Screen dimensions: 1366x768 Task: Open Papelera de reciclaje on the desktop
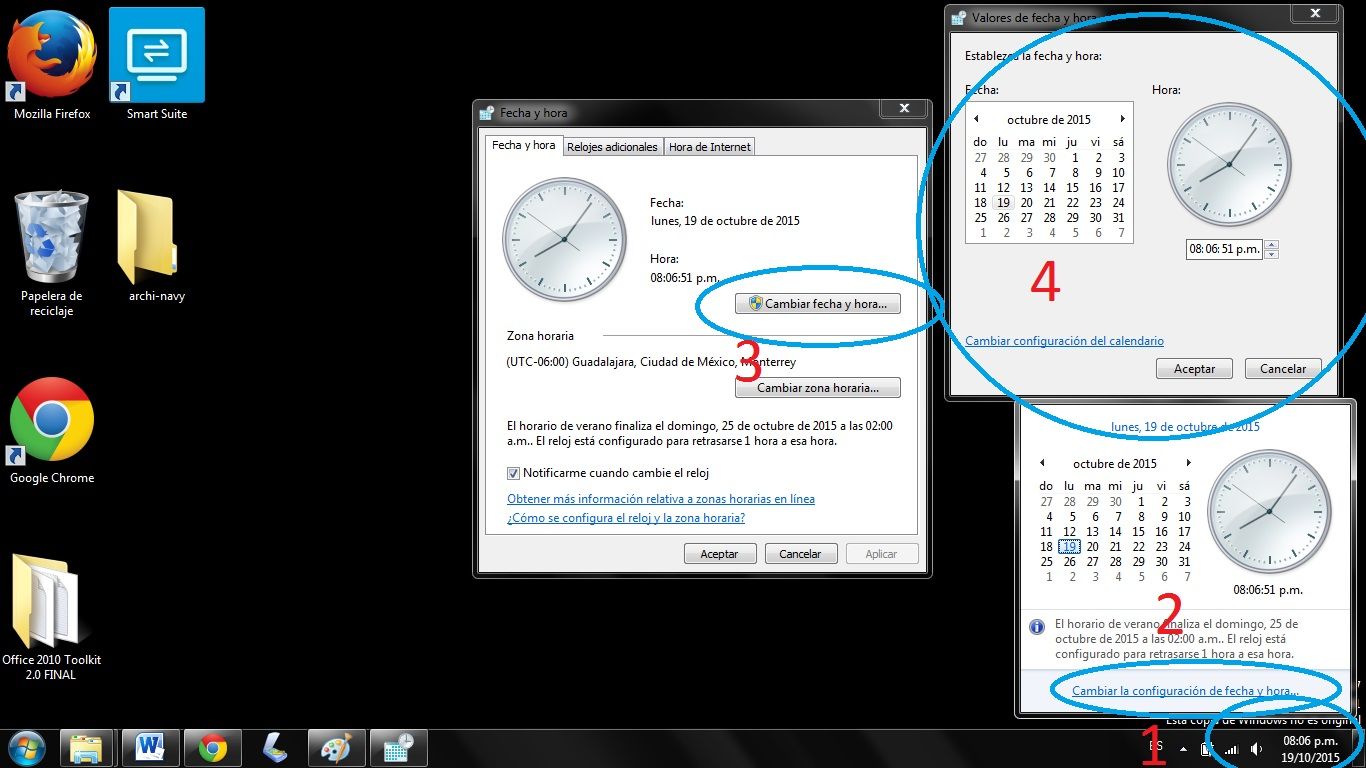(x=51, y=253)
